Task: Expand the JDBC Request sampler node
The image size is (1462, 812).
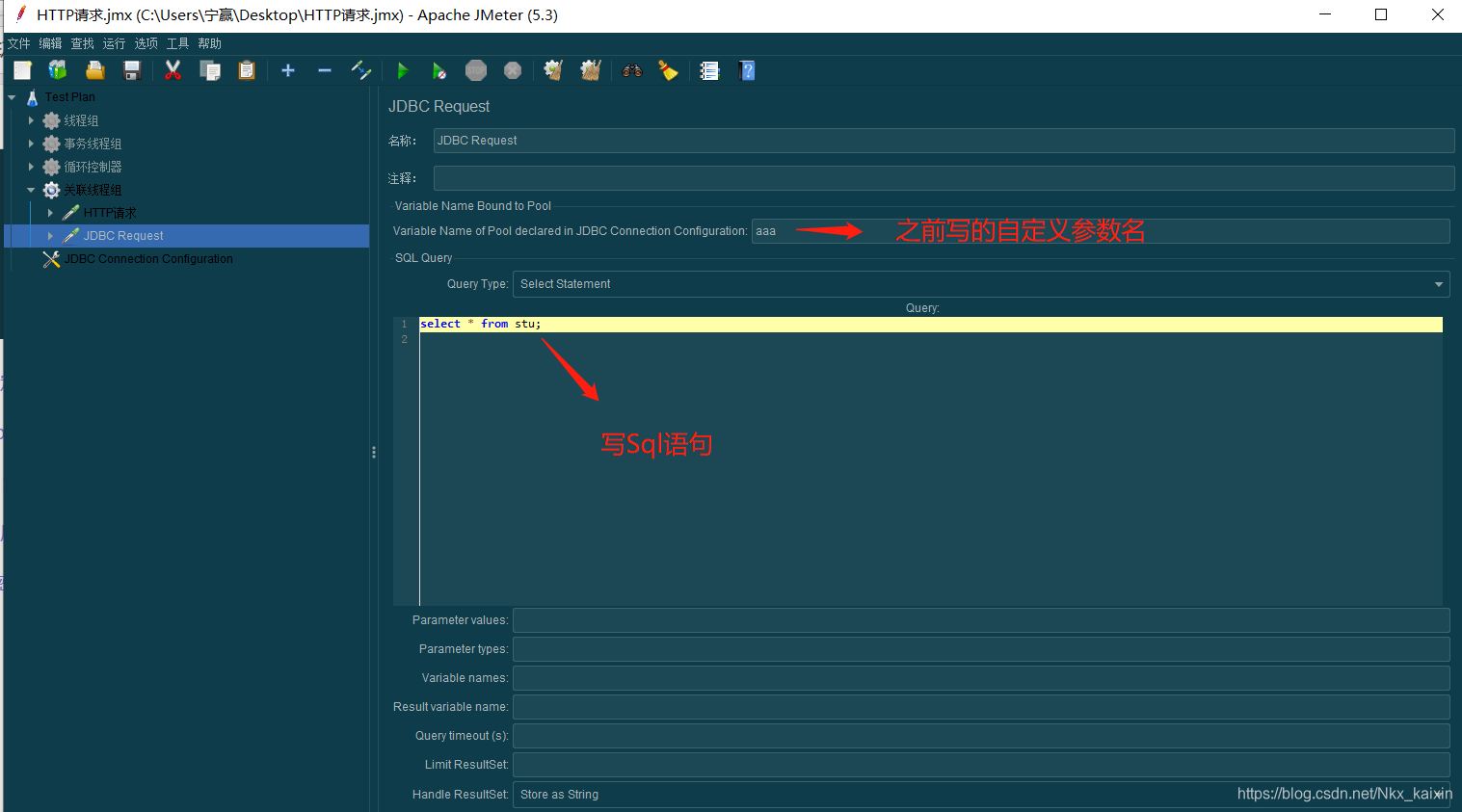Action: (50, 236)
